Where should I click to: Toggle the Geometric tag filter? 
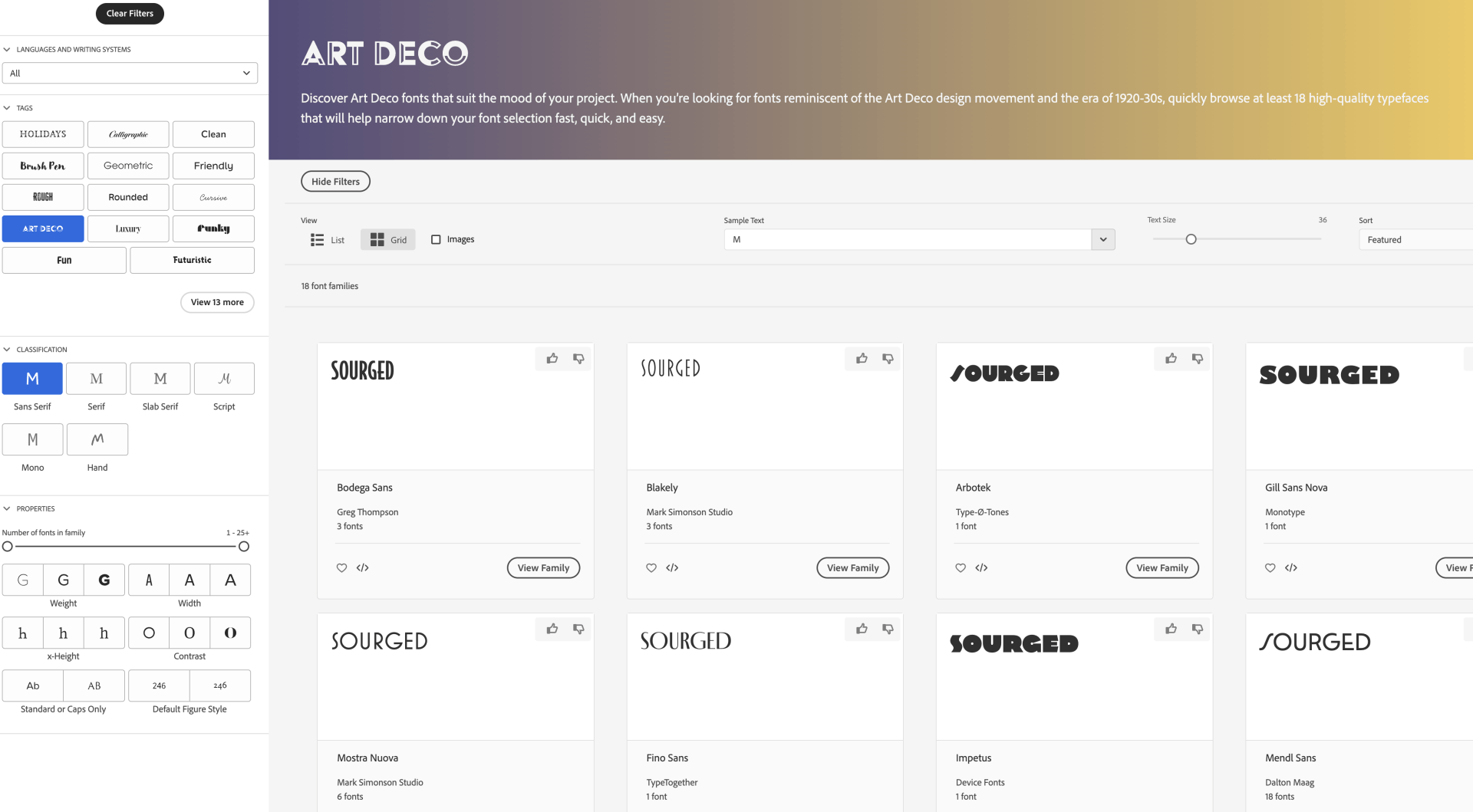(128, 166)
